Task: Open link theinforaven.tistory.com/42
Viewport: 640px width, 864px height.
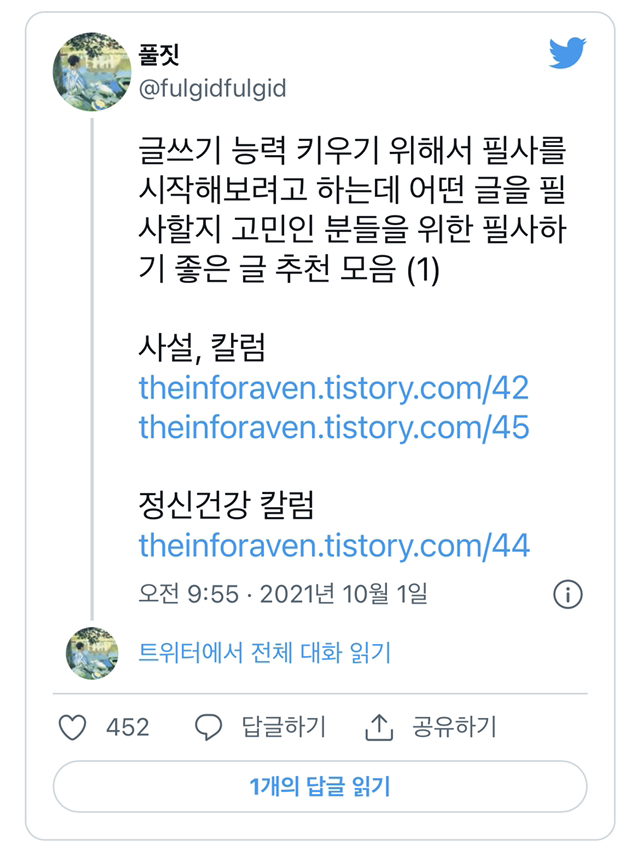Action: (x=334, y=388)
